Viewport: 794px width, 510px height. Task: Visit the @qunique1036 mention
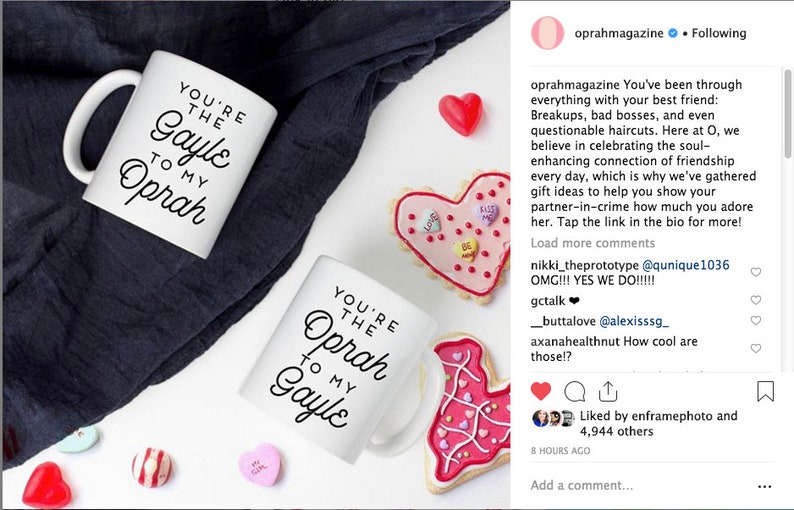(686, 265)
